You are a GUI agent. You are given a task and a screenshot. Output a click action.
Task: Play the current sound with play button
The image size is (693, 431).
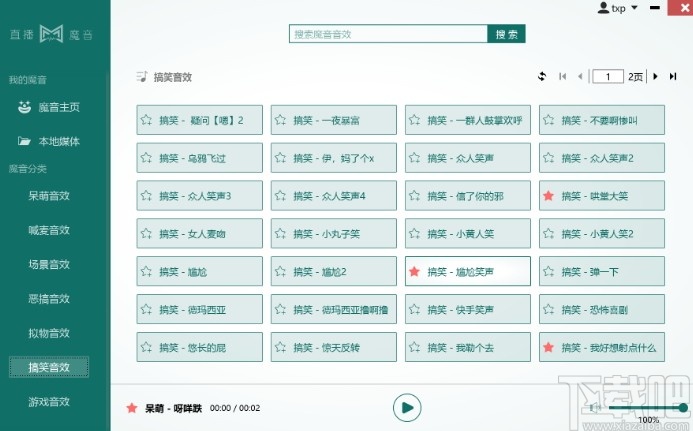pos(407,408)
